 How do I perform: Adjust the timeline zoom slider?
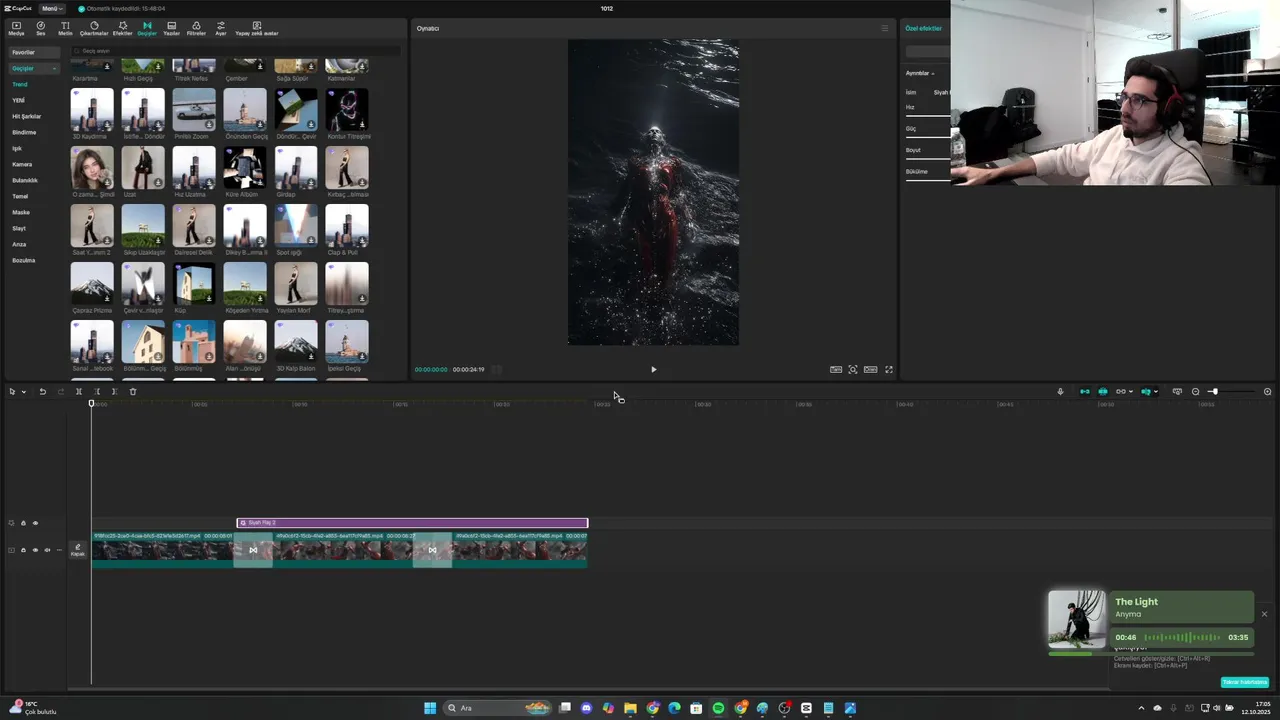point(1214,392)
